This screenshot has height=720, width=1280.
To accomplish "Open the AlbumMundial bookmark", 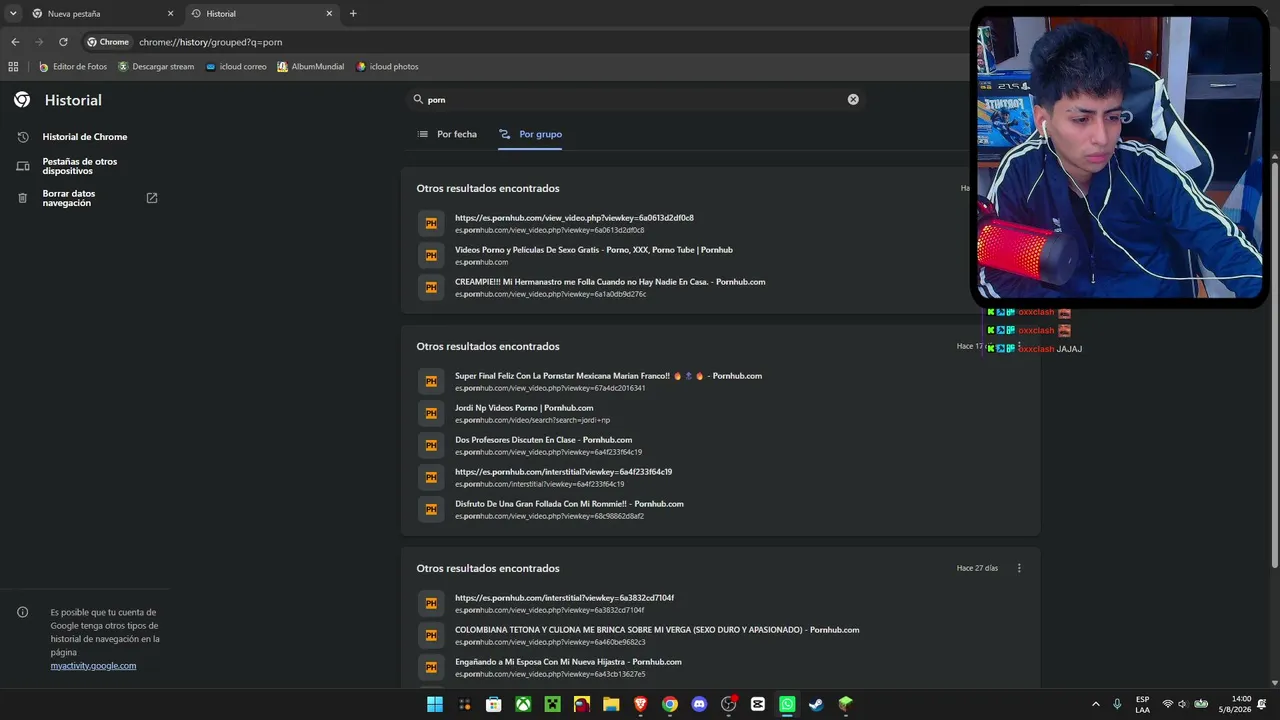I will pos(311,67).
